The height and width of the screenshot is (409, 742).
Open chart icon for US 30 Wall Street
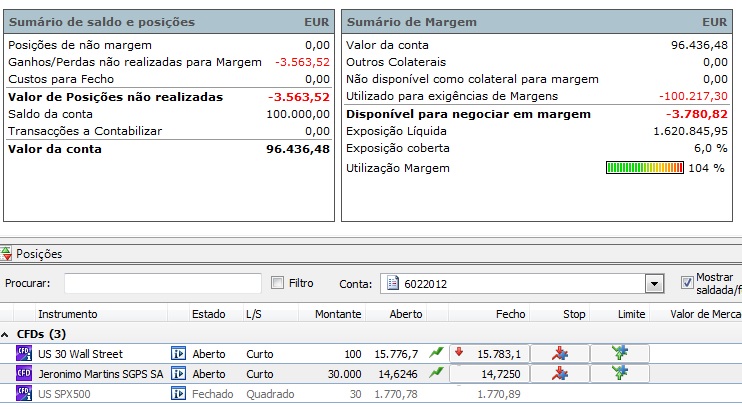pos(436,353)
